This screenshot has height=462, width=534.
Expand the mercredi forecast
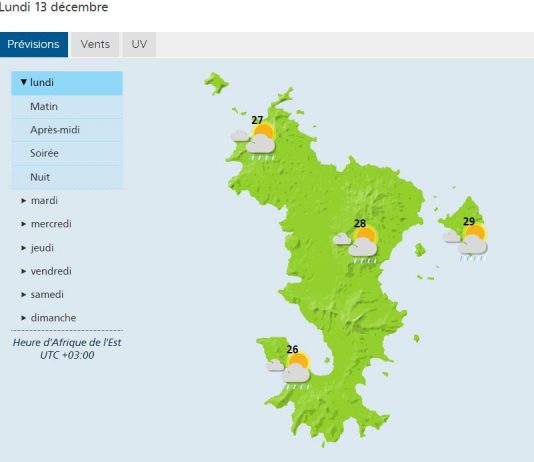pos(67,224)
